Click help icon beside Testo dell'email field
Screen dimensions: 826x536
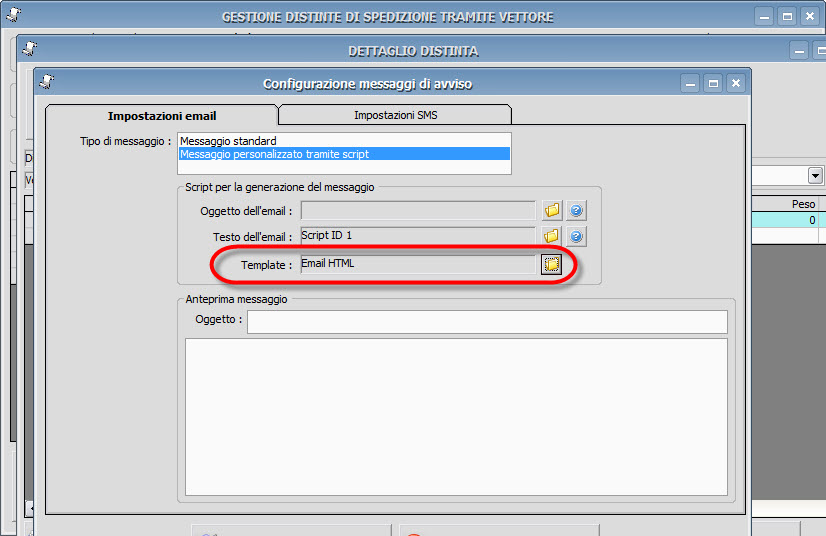576,236
